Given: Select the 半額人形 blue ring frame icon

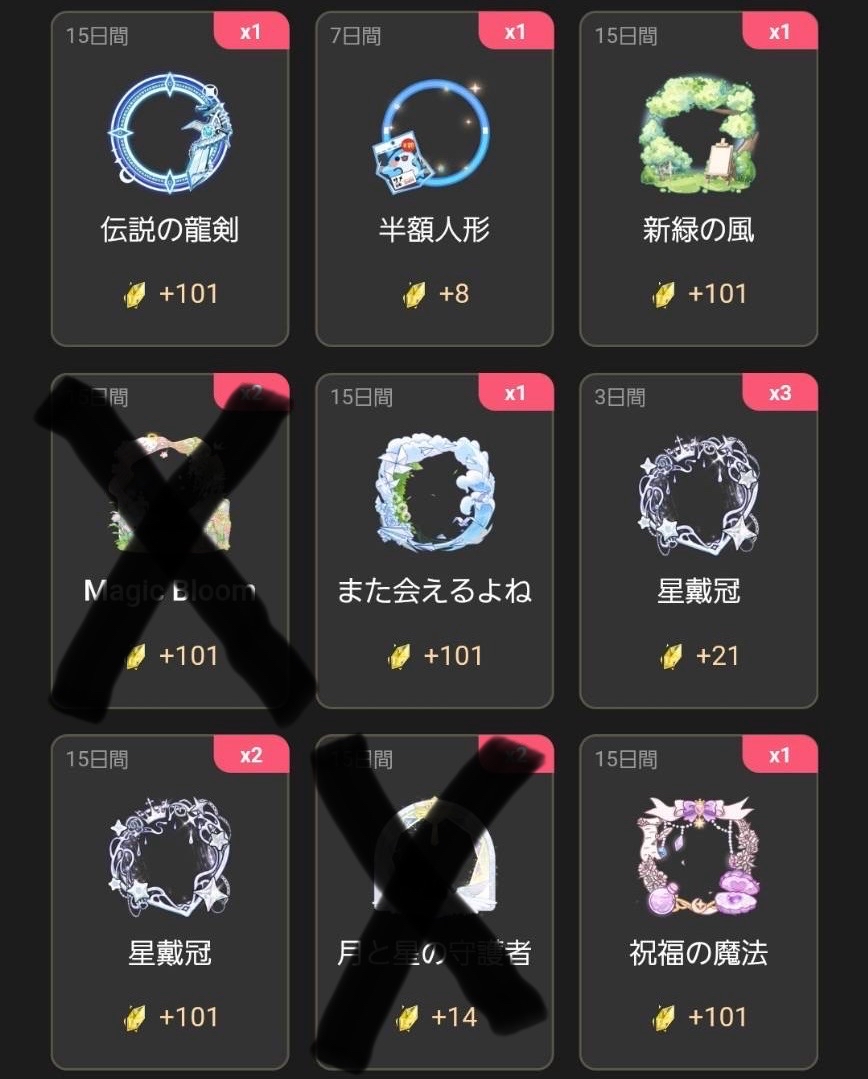Looking at the screenshot, I should pyautogui.click(x=434, y=136).
